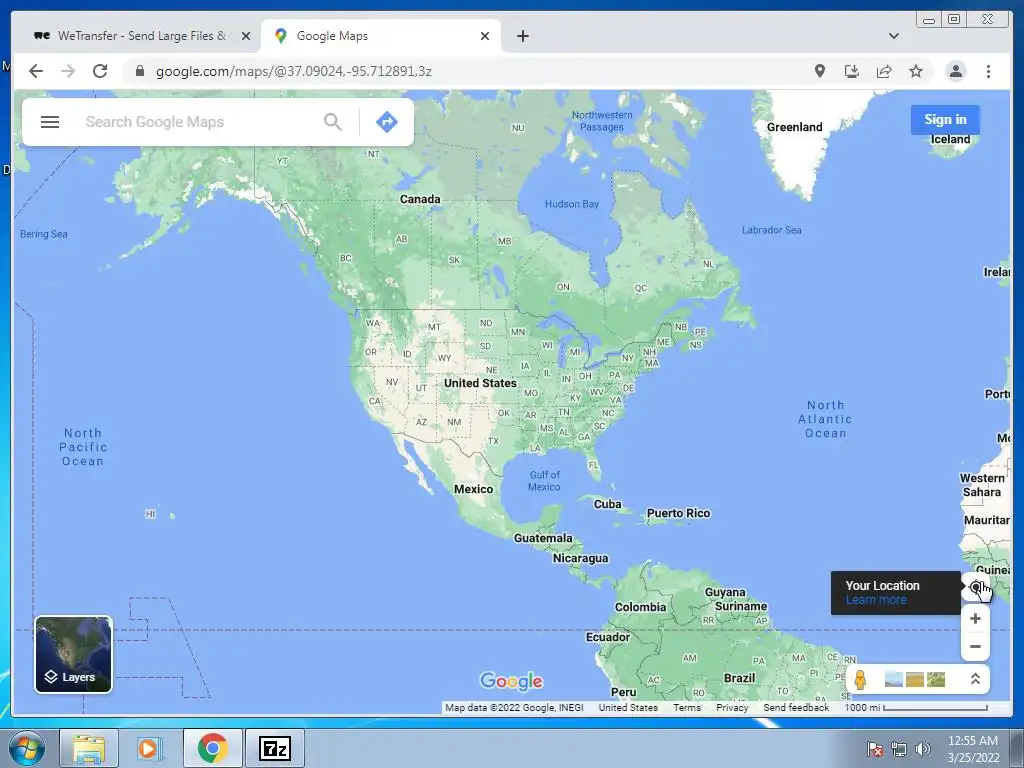This screenshot has width=1024, height=768.
Task: Open the Action Center flag icon
Action: coord(874,749)
